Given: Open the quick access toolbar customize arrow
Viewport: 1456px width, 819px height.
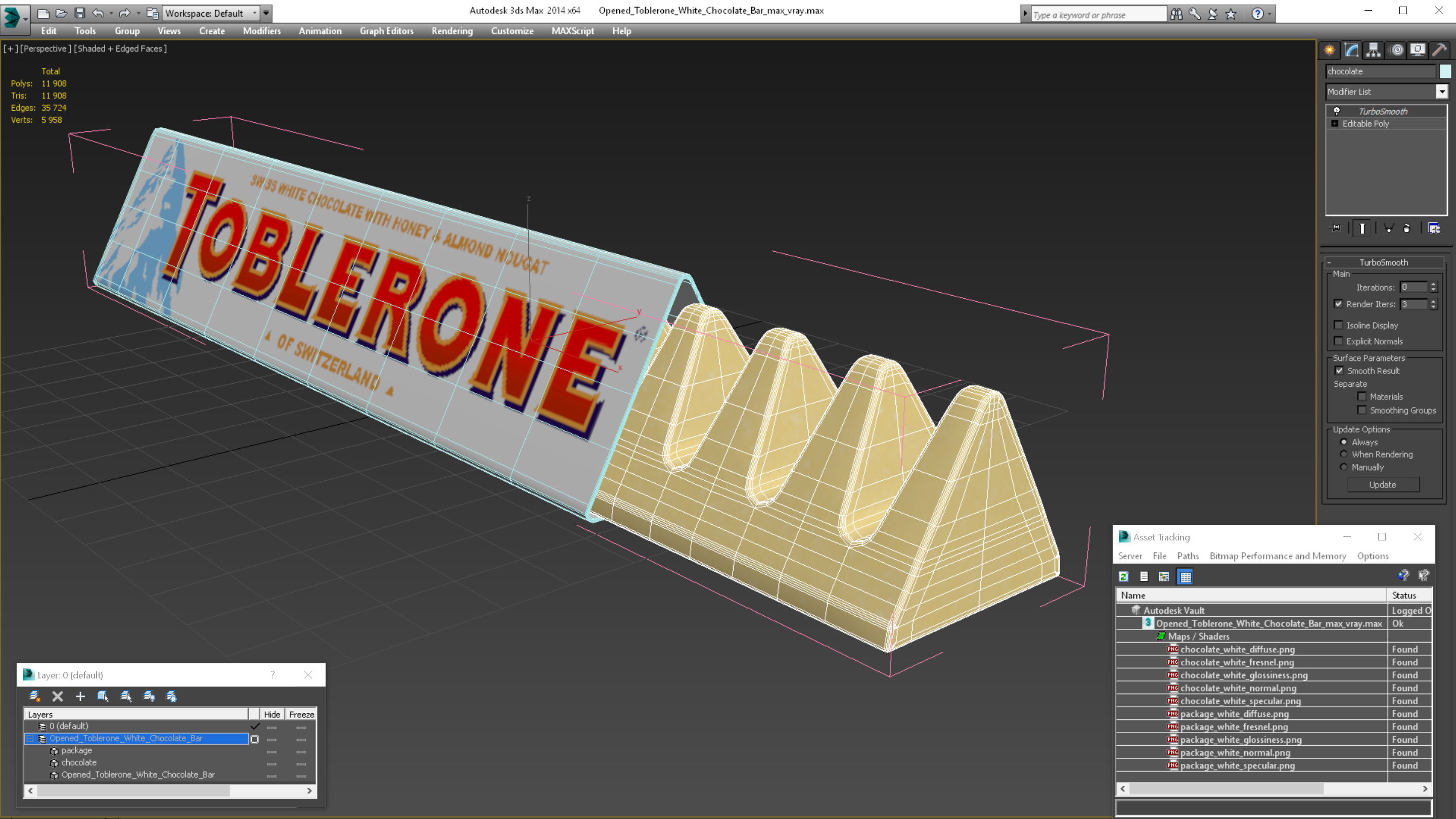Looking at the screenshot, I should (x=266, y=13).
